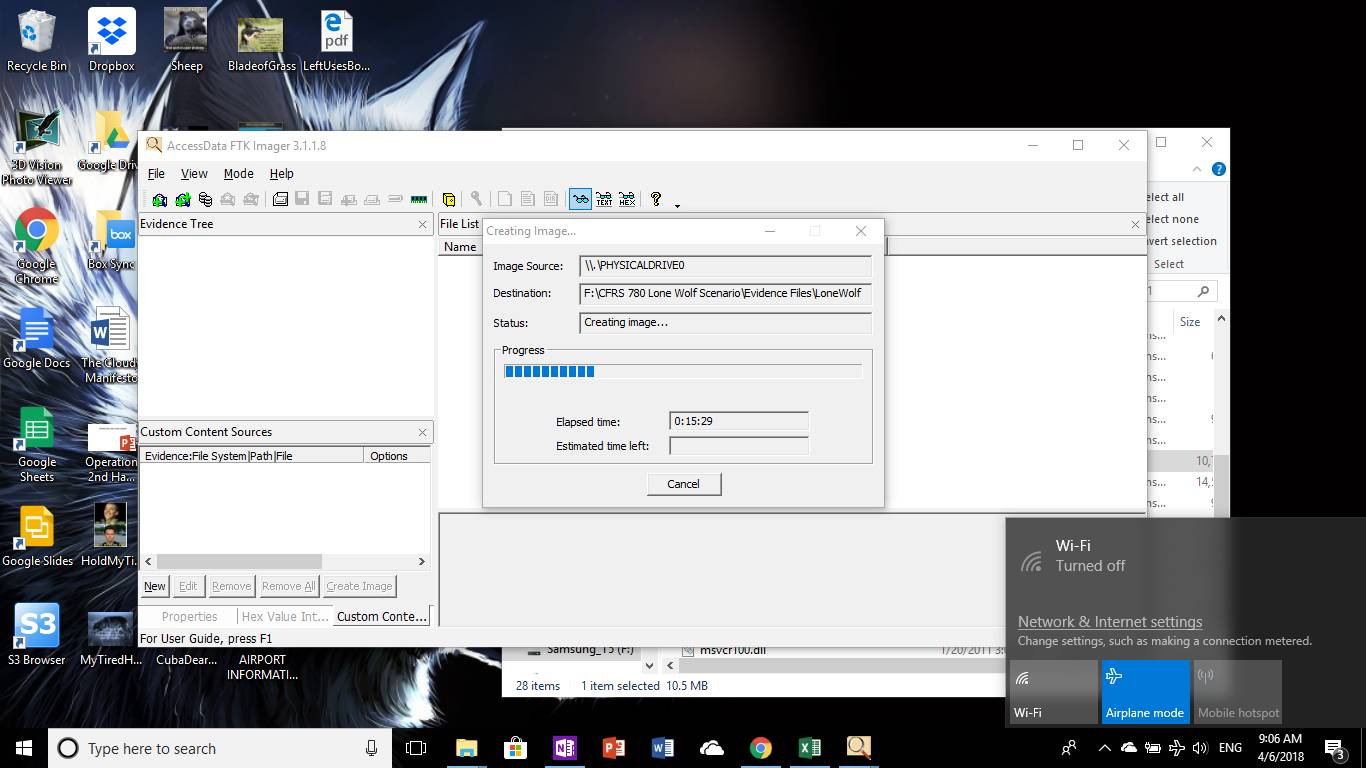Open the Action Center notifications icon
The image size is (1366, 768).
(x=1334, y=748)
